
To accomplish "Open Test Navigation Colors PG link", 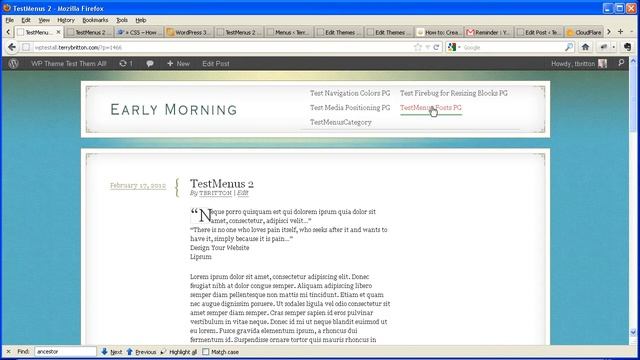I will click(350, 93).
